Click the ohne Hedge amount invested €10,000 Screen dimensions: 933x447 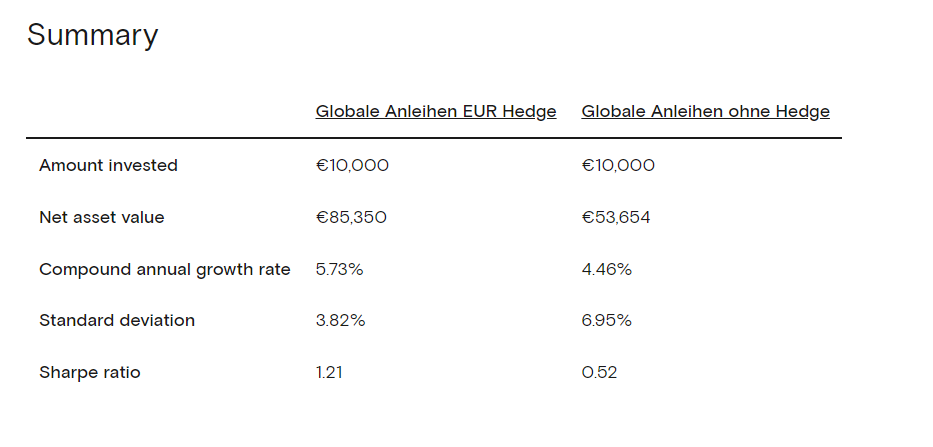[618, 166]
